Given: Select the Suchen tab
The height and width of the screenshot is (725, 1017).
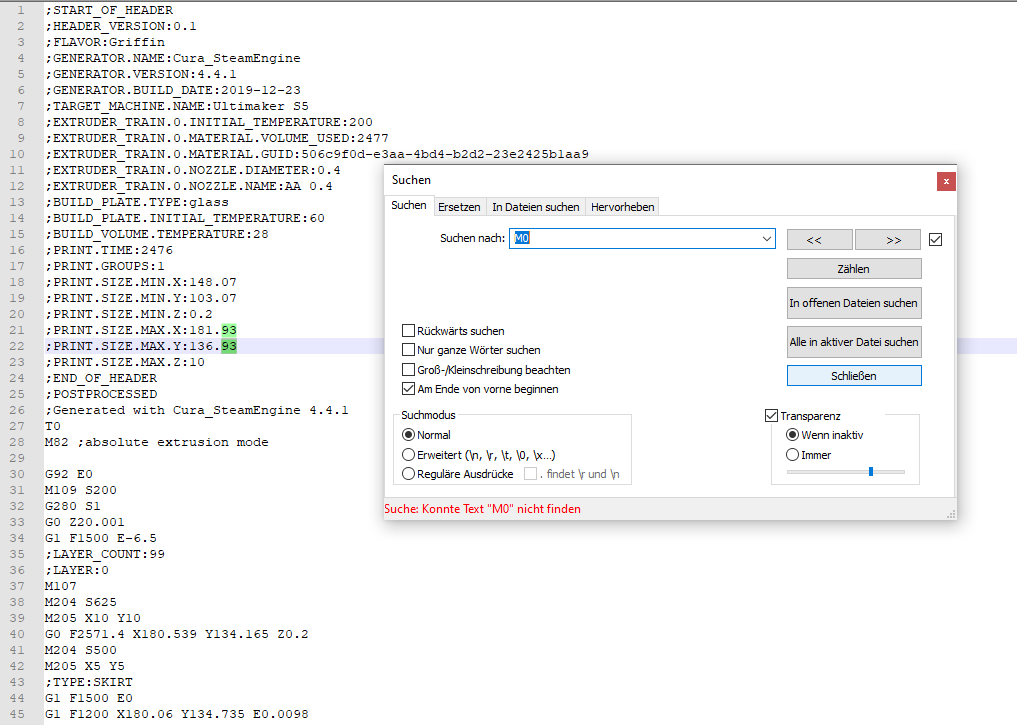Looking at the screenshot, I should (408, 205).
